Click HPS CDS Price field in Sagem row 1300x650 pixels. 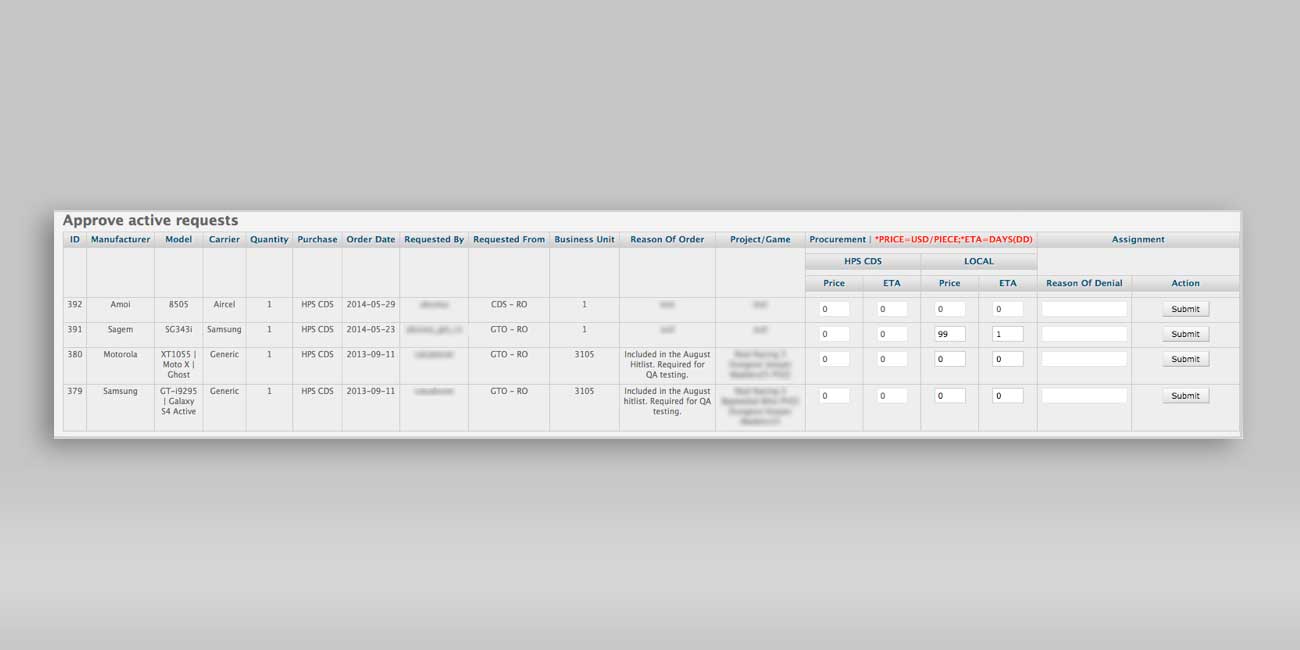tap(834, 334)
